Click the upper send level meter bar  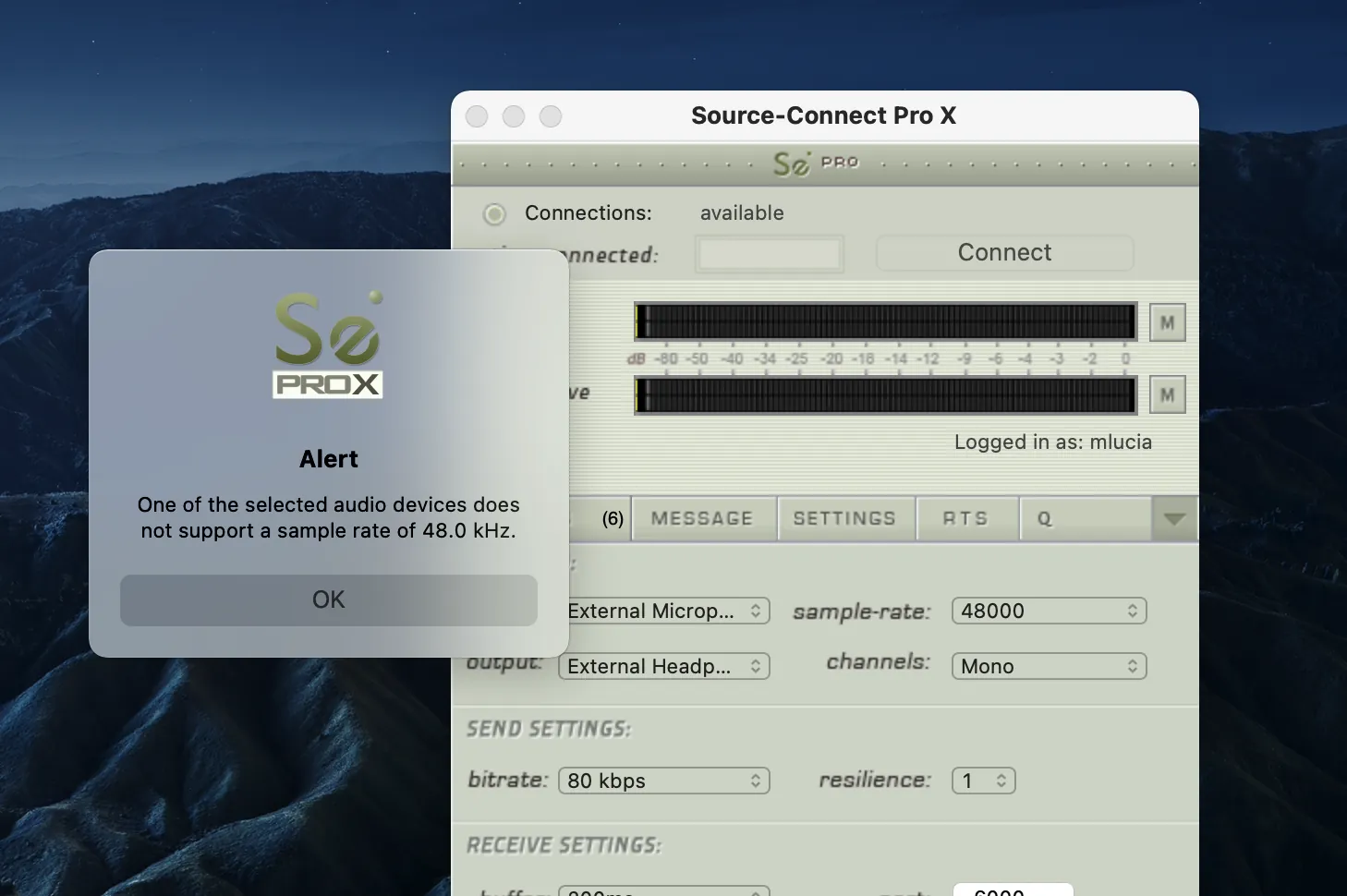pyautogui.click(x=885, y=321)
